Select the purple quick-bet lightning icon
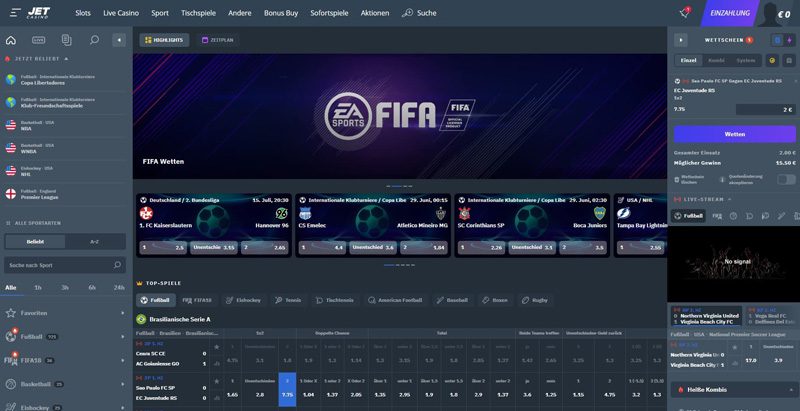The image size is (800, 411). point(790,40)
